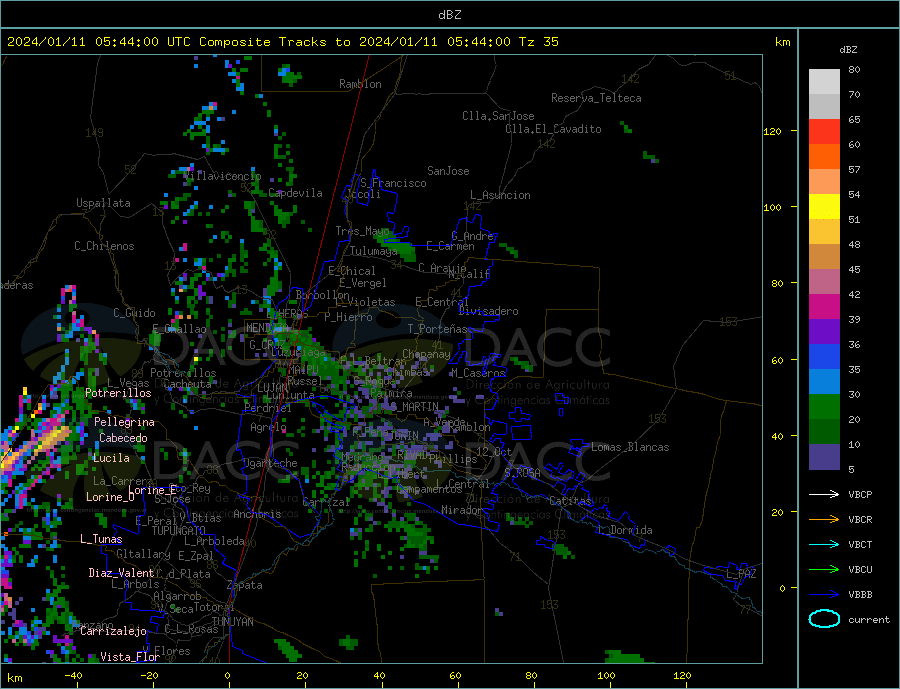Image resolution: width=900 pixels, height=689 pixels.
Task: Click the 'L_Asuncion' map label
Action: point(500,195)
